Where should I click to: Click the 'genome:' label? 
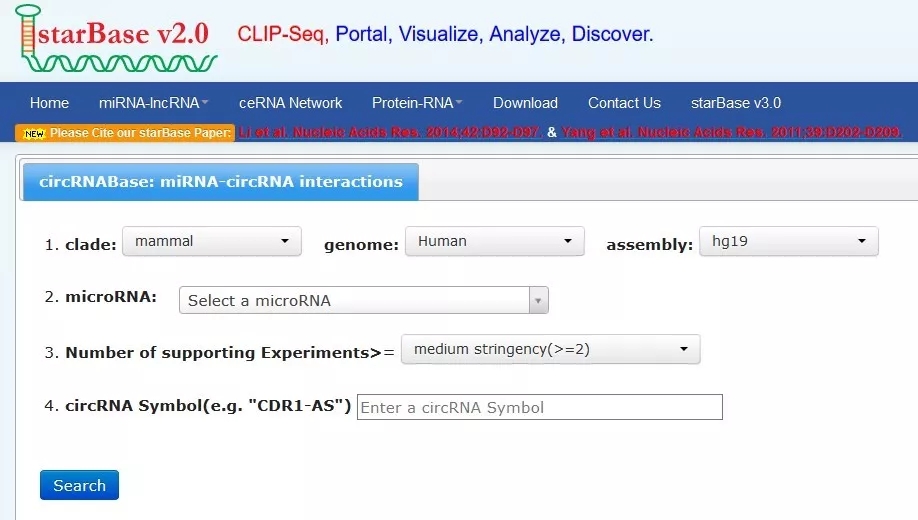click(x=361, y=244)
